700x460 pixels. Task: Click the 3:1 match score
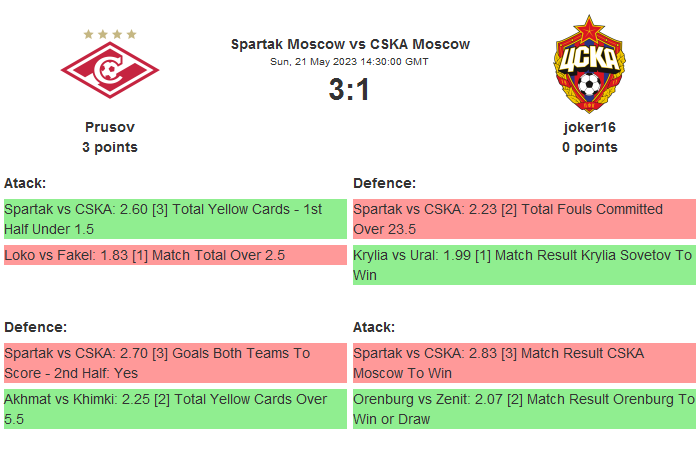(350, 90)
